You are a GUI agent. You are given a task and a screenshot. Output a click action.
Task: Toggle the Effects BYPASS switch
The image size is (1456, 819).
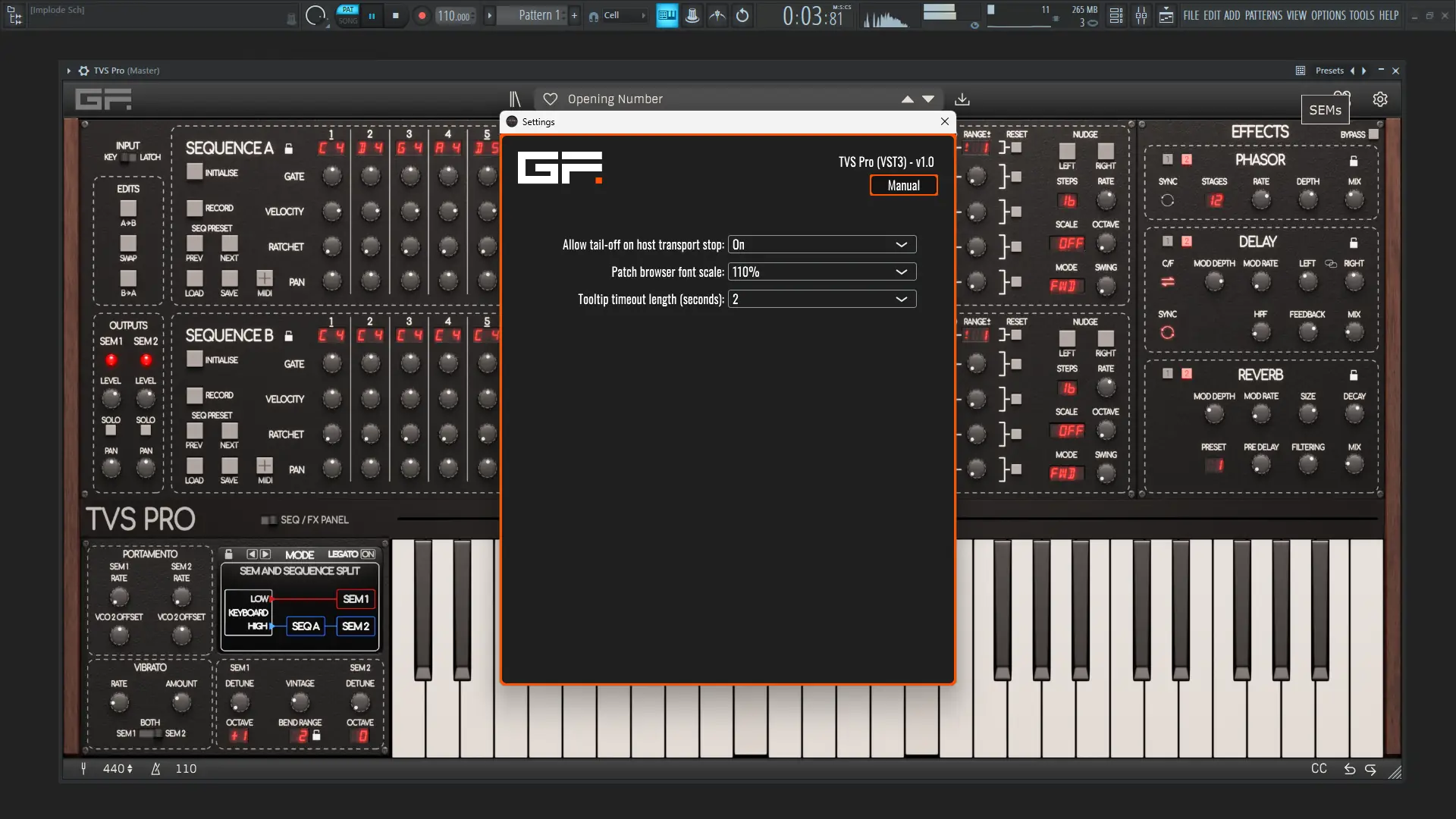click(x=1373, y=134)
